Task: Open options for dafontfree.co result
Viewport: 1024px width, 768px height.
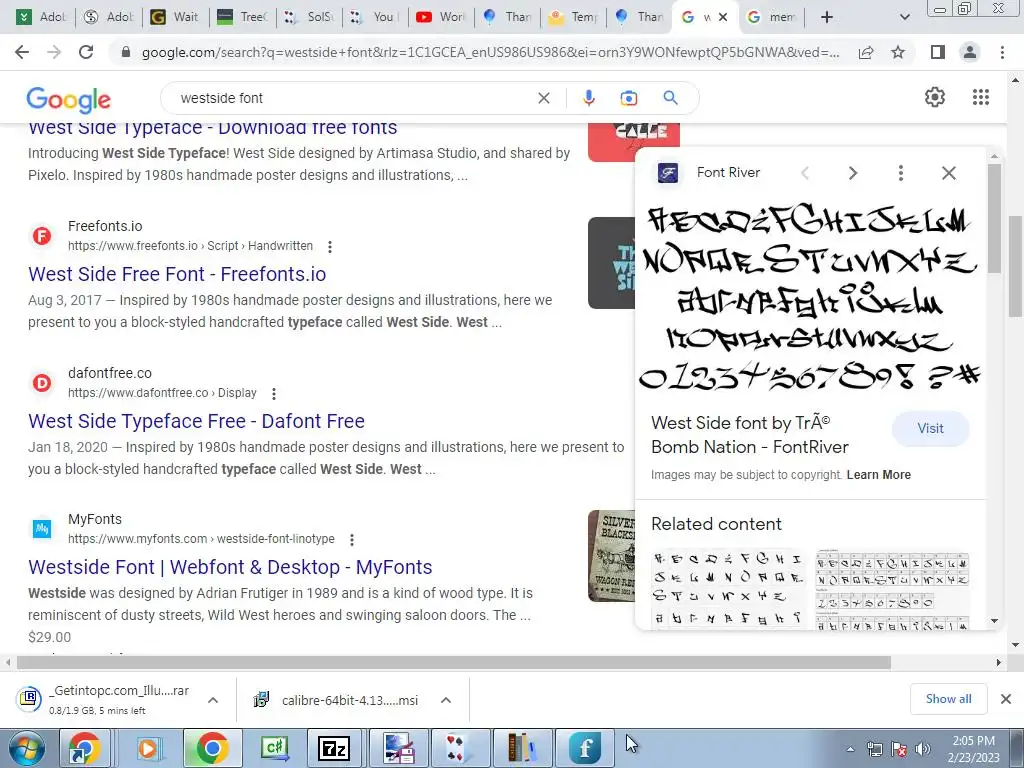Action: (x=274, y=394)
